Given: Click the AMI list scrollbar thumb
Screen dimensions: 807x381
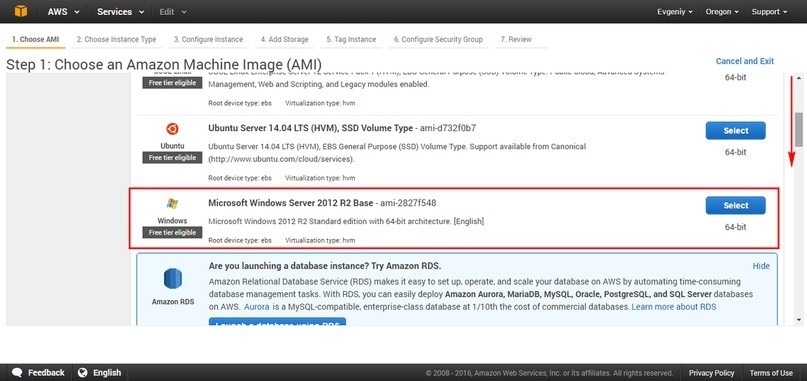Looking at the screenshot, I should click(799, 129).
